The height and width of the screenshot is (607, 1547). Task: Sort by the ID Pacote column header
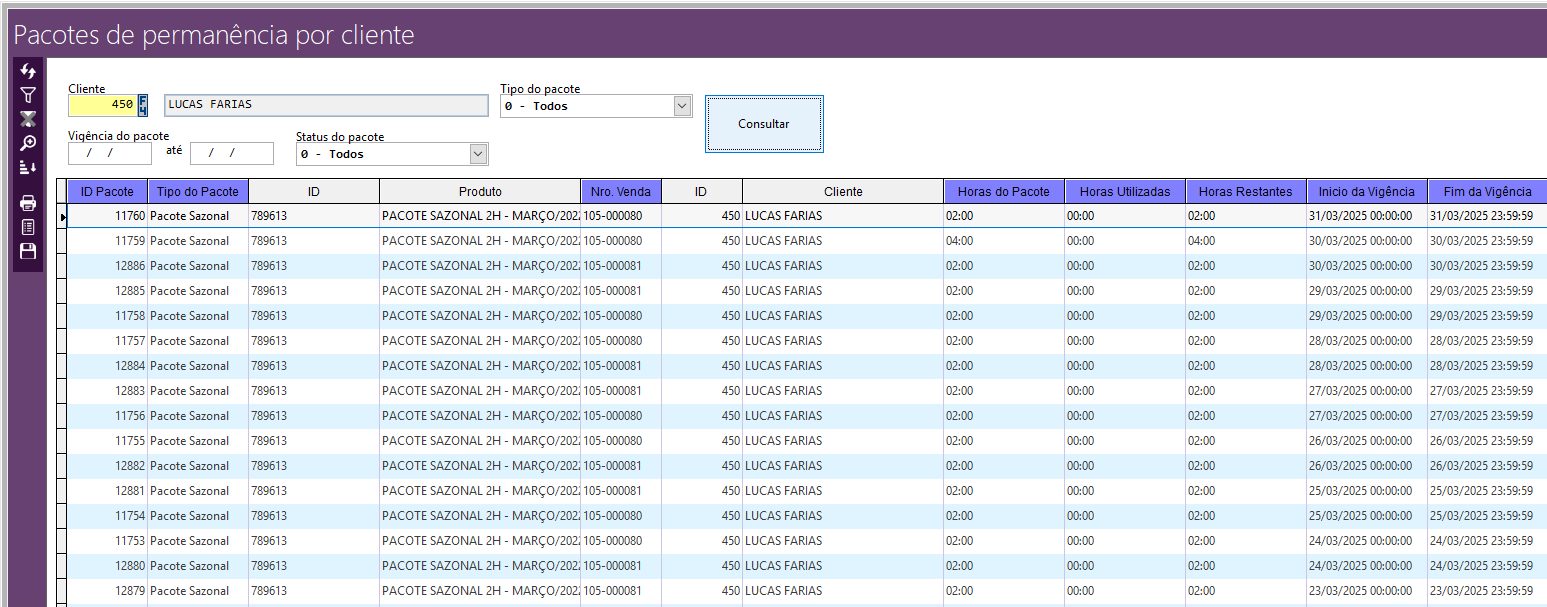coord(107,192)
